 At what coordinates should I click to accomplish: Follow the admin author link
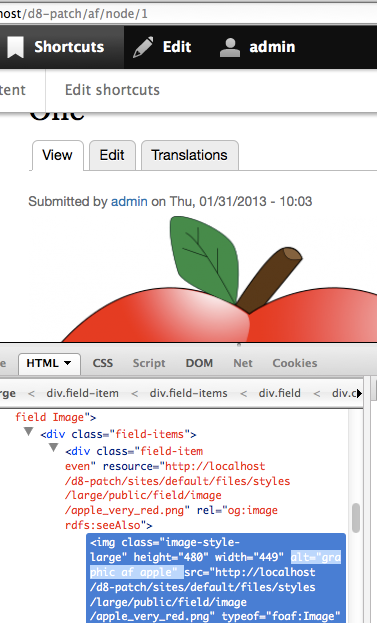(x=129, y=201)
